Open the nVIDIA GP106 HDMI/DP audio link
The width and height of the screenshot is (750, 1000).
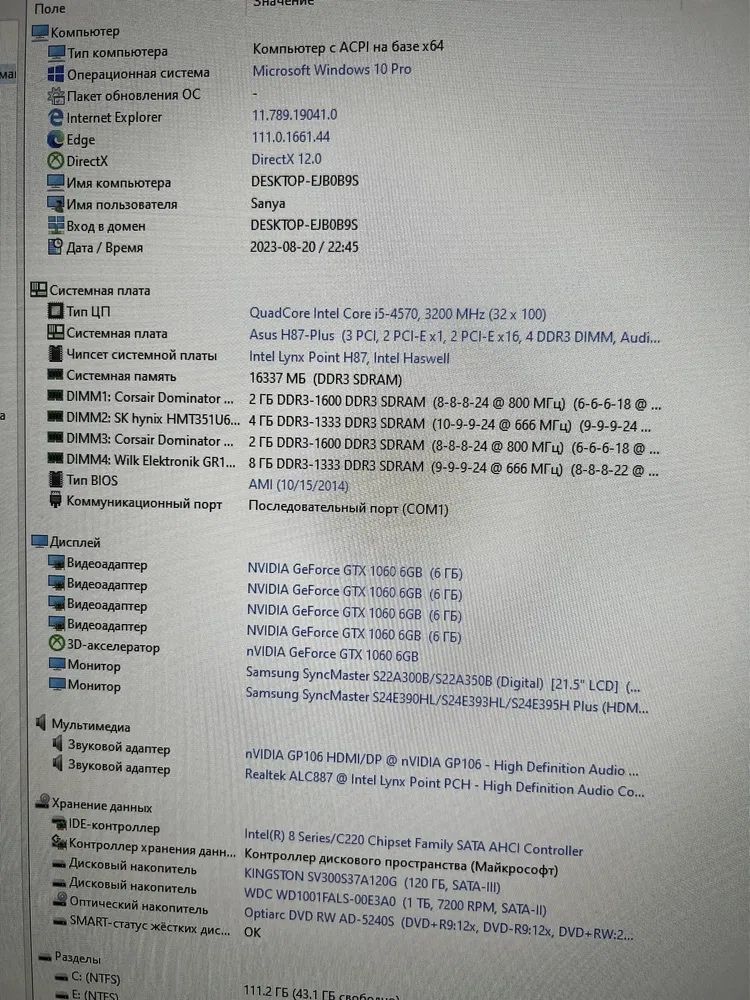pos(441,761)
